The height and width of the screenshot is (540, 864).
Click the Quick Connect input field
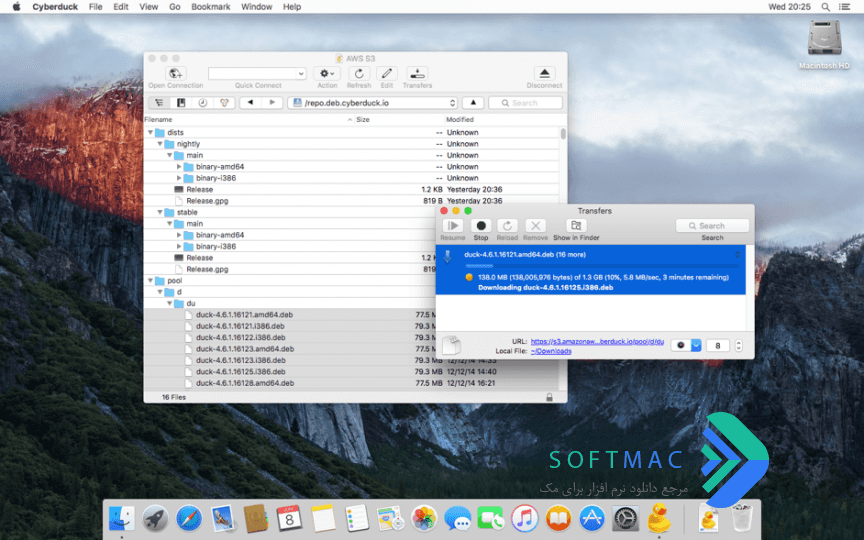[252, 73]
